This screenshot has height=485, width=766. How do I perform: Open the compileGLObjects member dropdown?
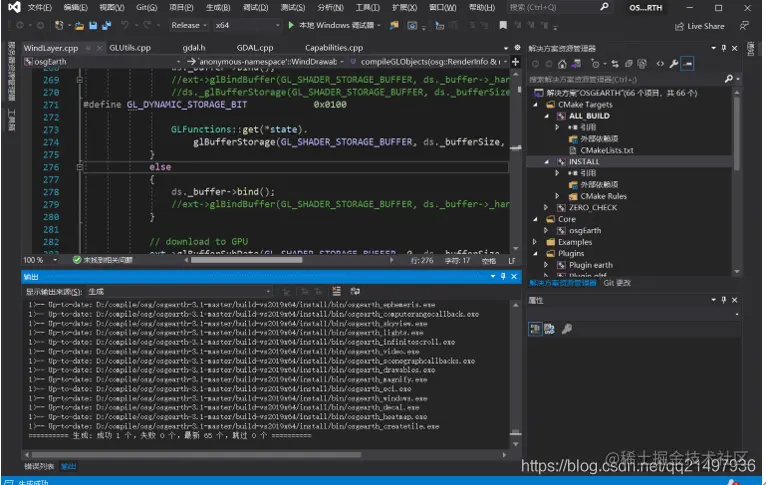[x=428, y=62]
